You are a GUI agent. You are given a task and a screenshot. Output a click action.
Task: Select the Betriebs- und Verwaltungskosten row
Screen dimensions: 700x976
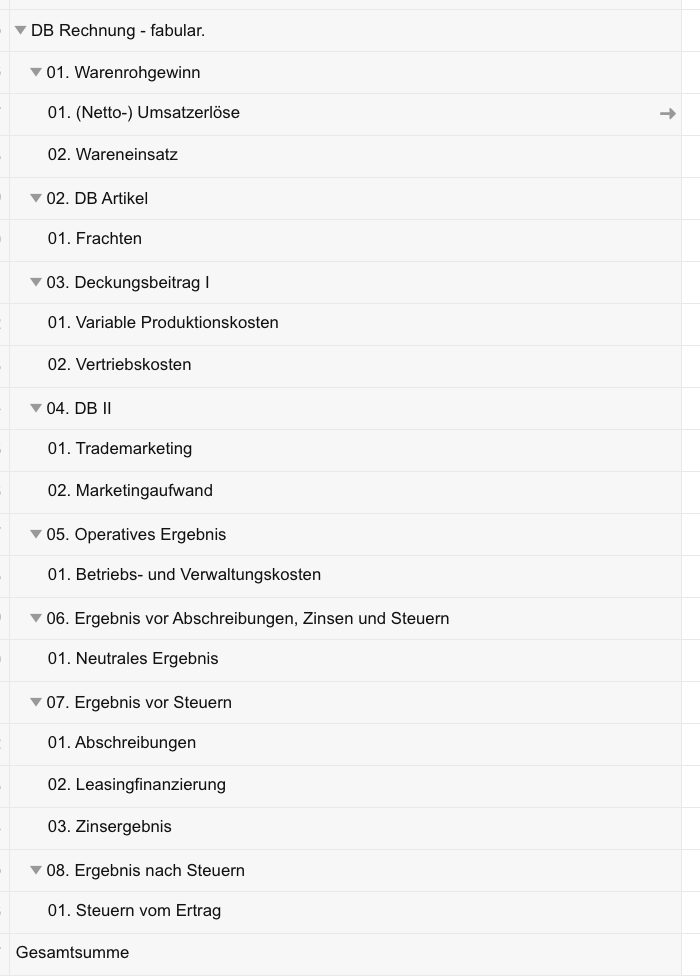(183, 574)
